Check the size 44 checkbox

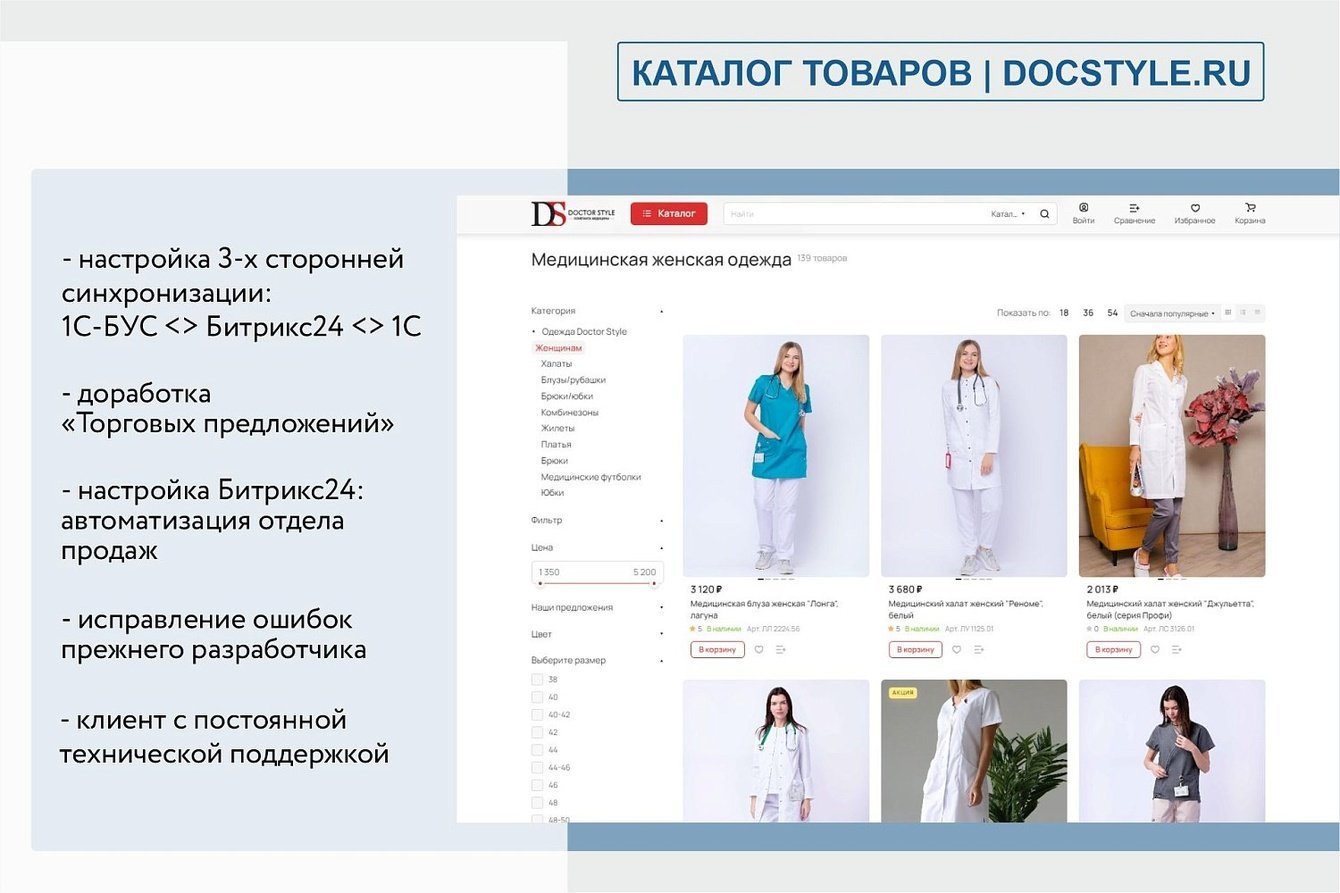point(537,750)
